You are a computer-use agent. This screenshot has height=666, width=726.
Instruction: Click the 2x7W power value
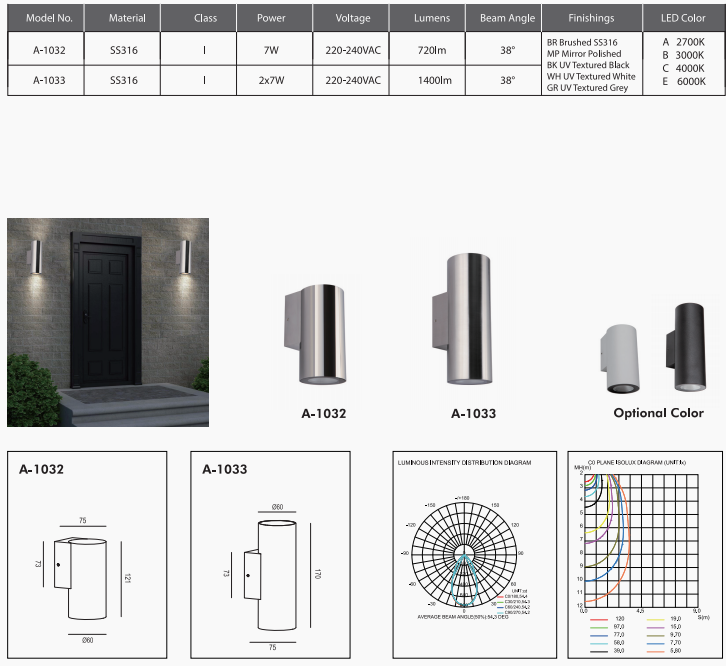pyautogui.click(x=271, y=81)
